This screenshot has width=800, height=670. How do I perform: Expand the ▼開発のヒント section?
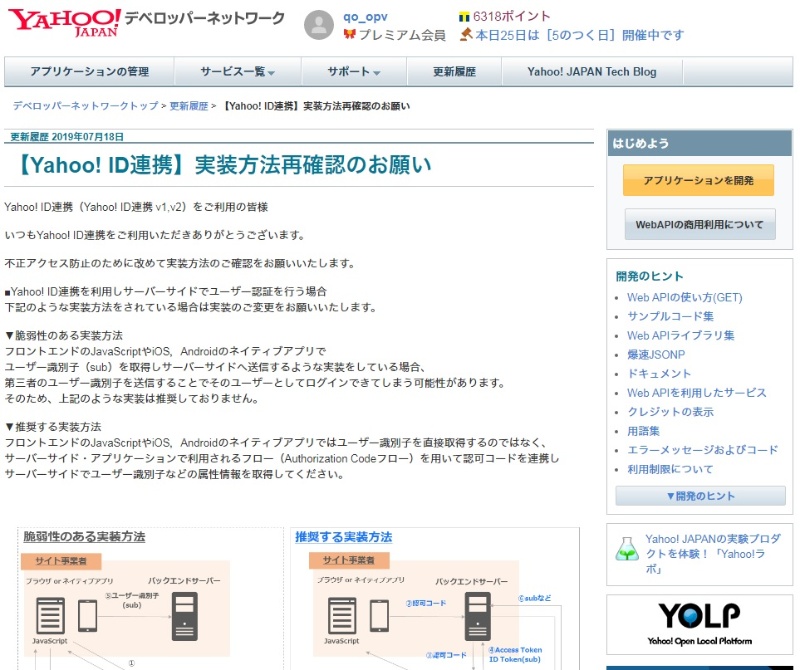point(699,496)
